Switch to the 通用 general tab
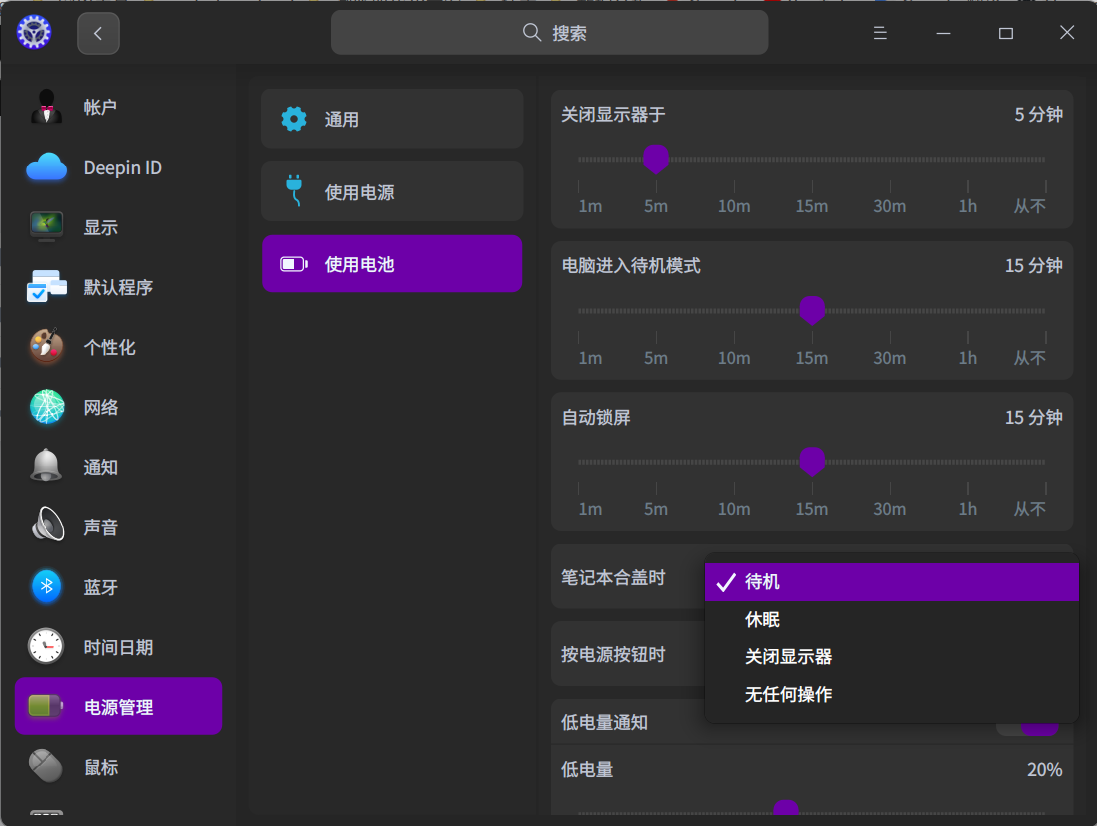The image size is (1097, 826). (392, 119)
